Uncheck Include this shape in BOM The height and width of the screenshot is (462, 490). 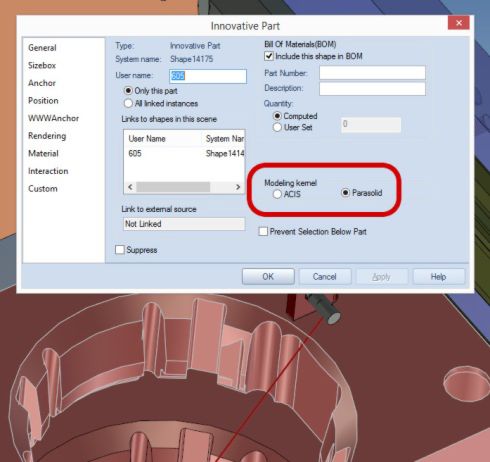(269, 56)
